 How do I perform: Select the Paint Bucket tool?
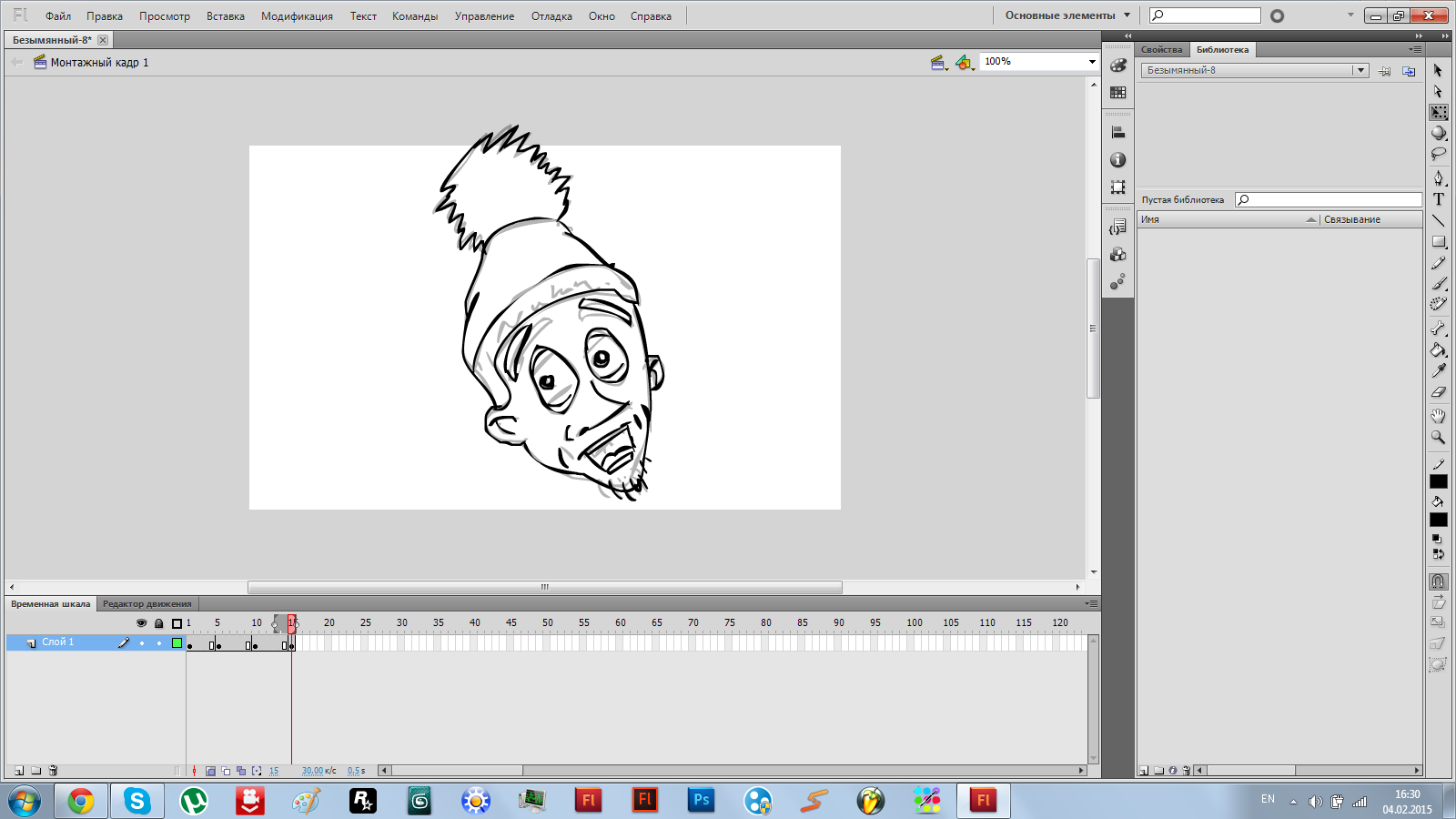click(1438, 349)
